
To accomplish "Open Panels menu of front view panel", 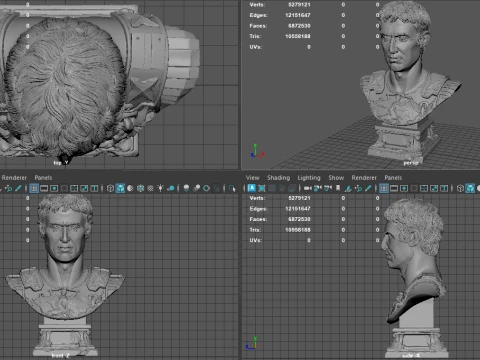I will pyautogui.click(x=43, y=178).
